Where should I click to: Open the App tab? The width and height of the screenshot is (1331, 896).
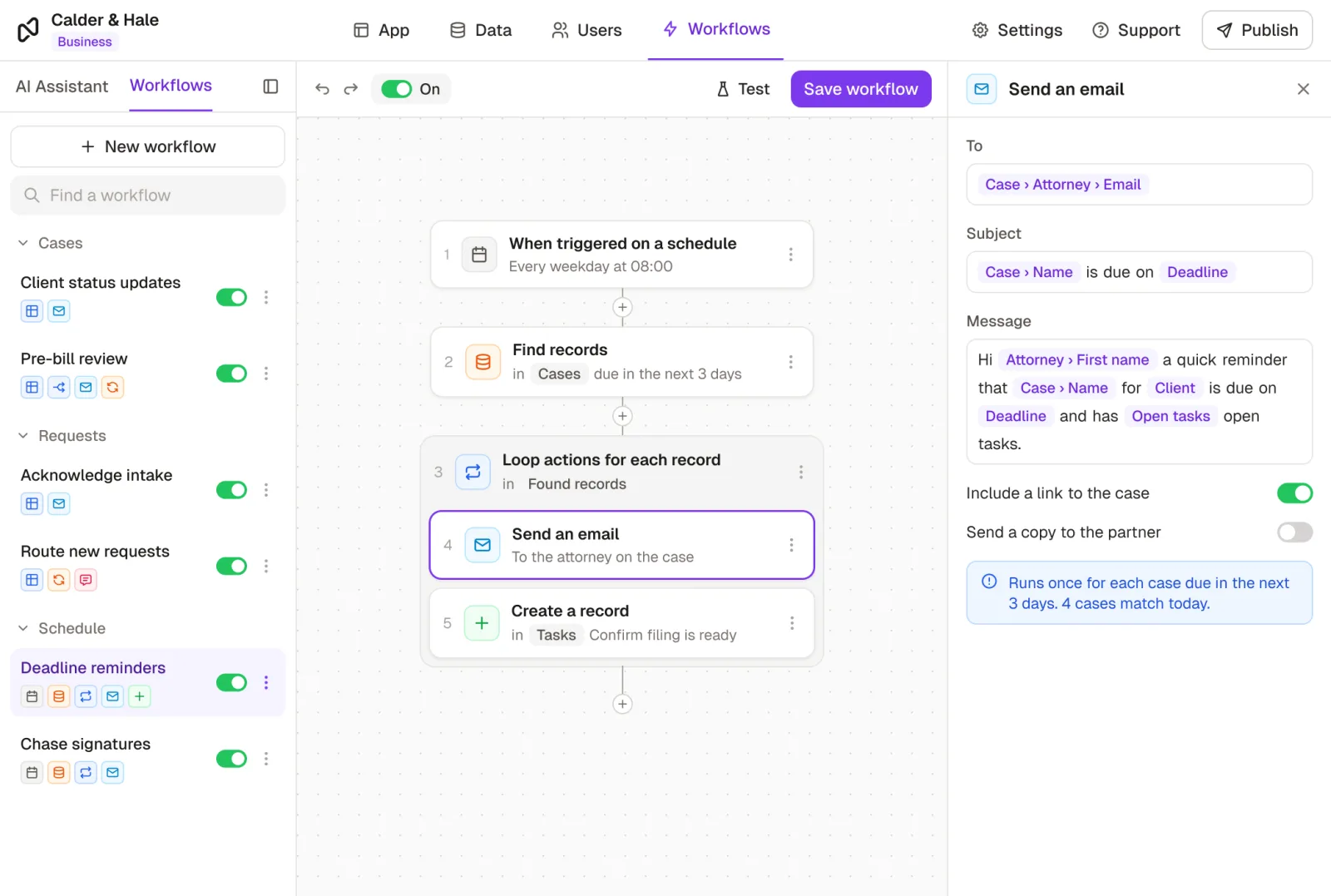click(381, 30)
